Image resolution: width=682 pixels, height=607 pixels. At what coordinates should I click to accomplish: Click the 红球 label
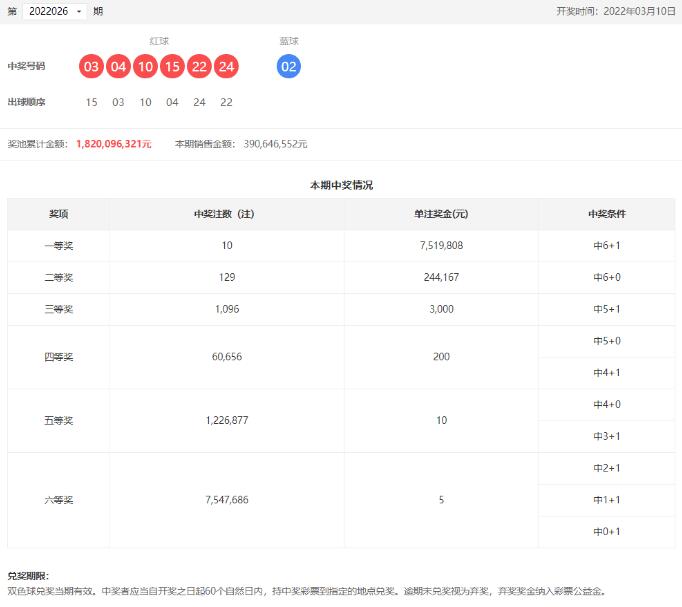[x=159, y=41]
